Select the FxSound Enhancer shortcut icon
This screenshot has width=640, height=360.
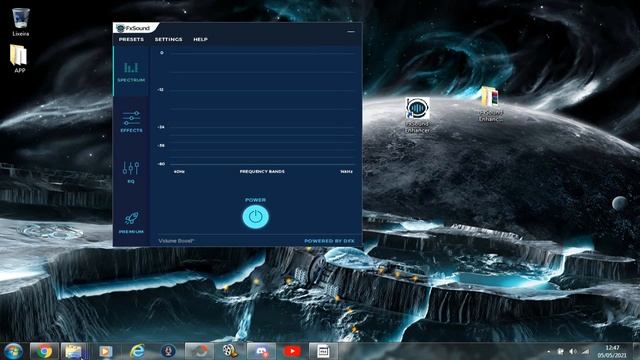pyautogui.click(x=417, y=115)
